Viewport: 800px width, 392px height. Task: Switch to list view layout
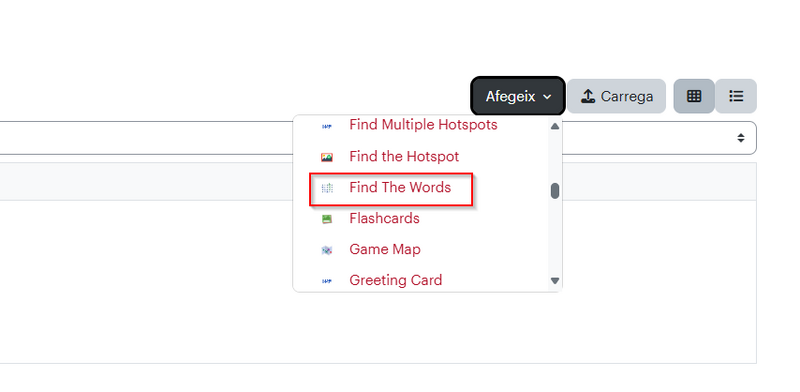click(736, 96)
